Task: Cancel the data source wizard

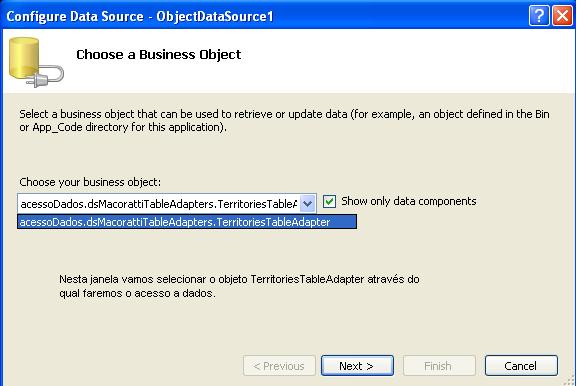Action: point(521,366)
